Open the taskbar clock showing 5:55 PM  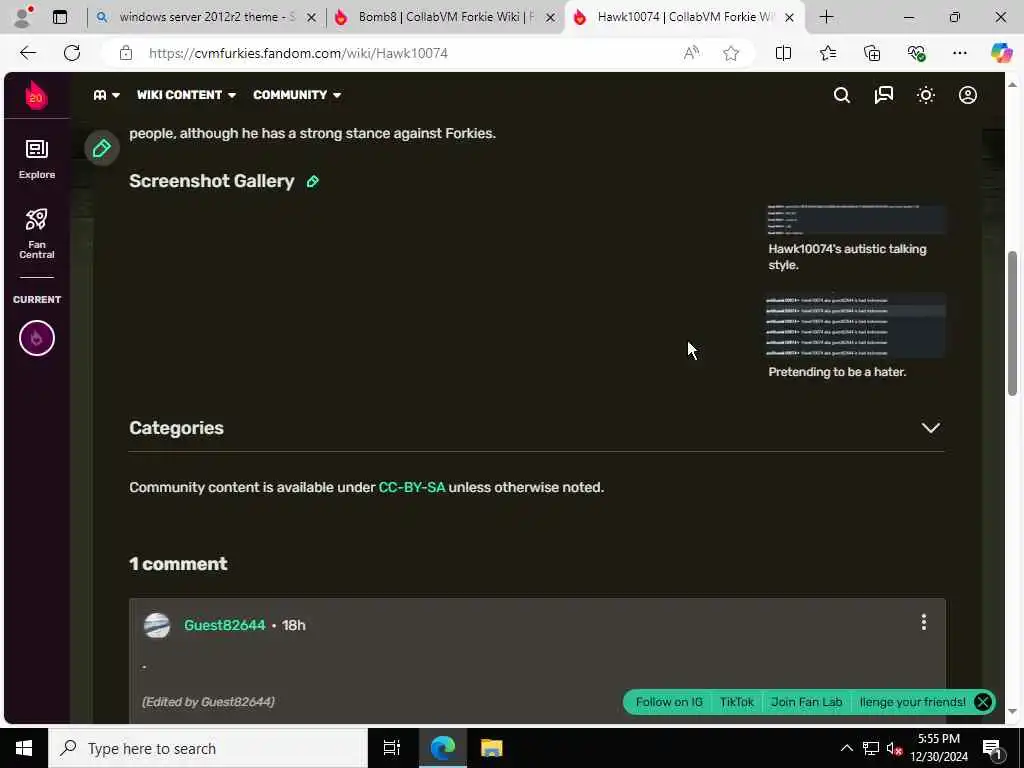click(939, 748)
